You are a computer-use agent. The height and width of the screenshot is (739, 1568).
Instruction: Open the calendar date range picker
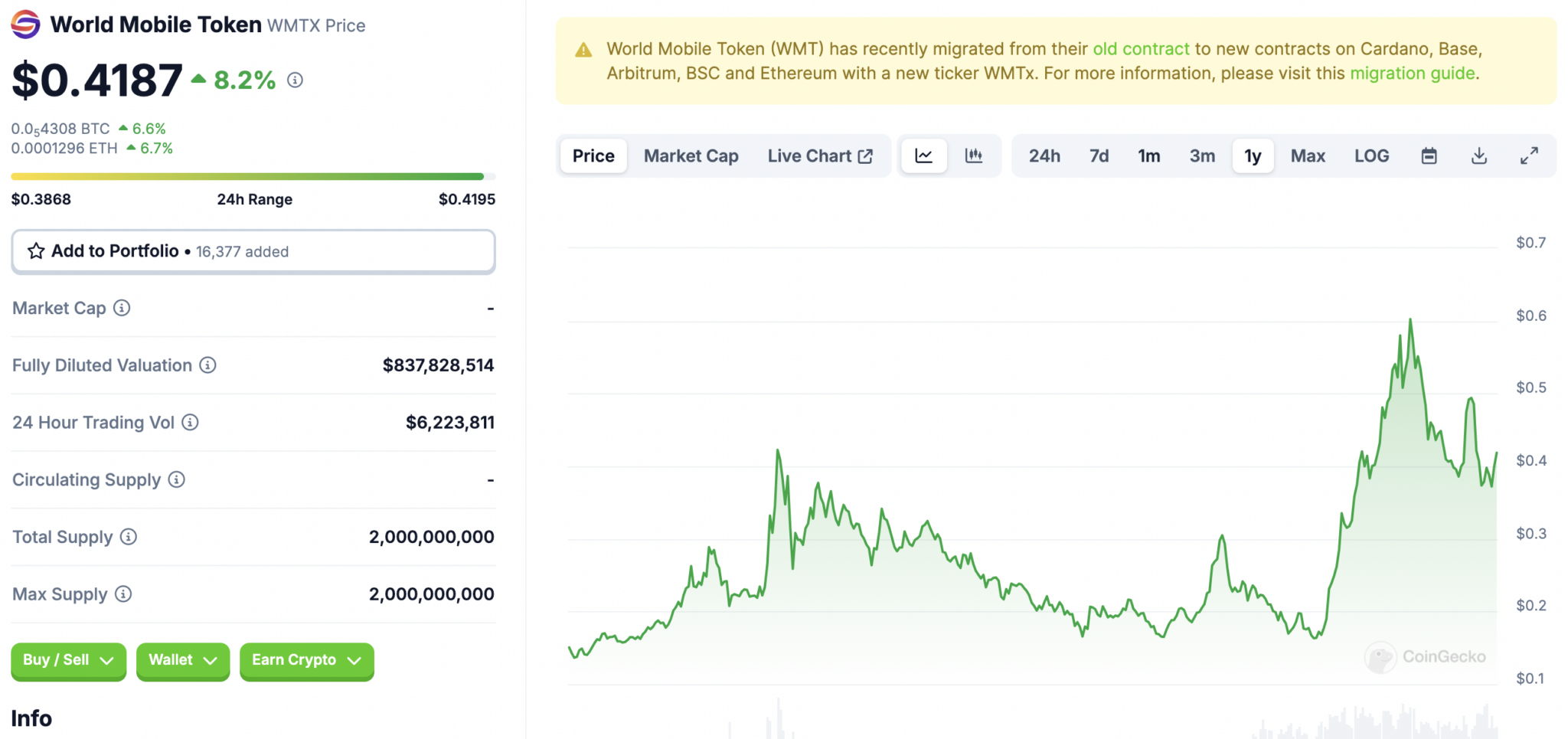pos(1429,155)
